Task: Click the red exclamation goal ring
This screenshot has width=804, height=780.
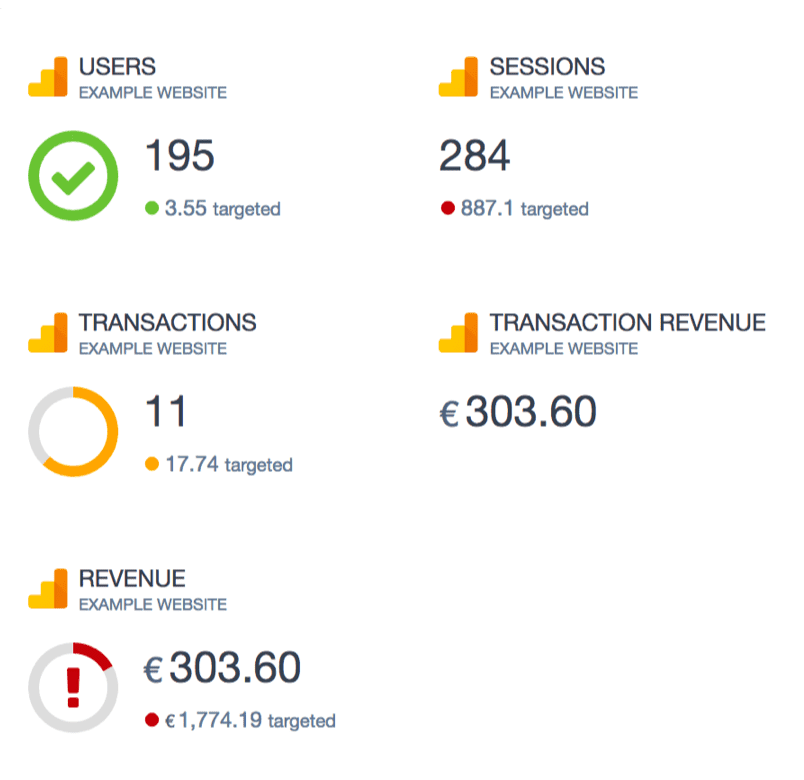Action: point(73,688)
